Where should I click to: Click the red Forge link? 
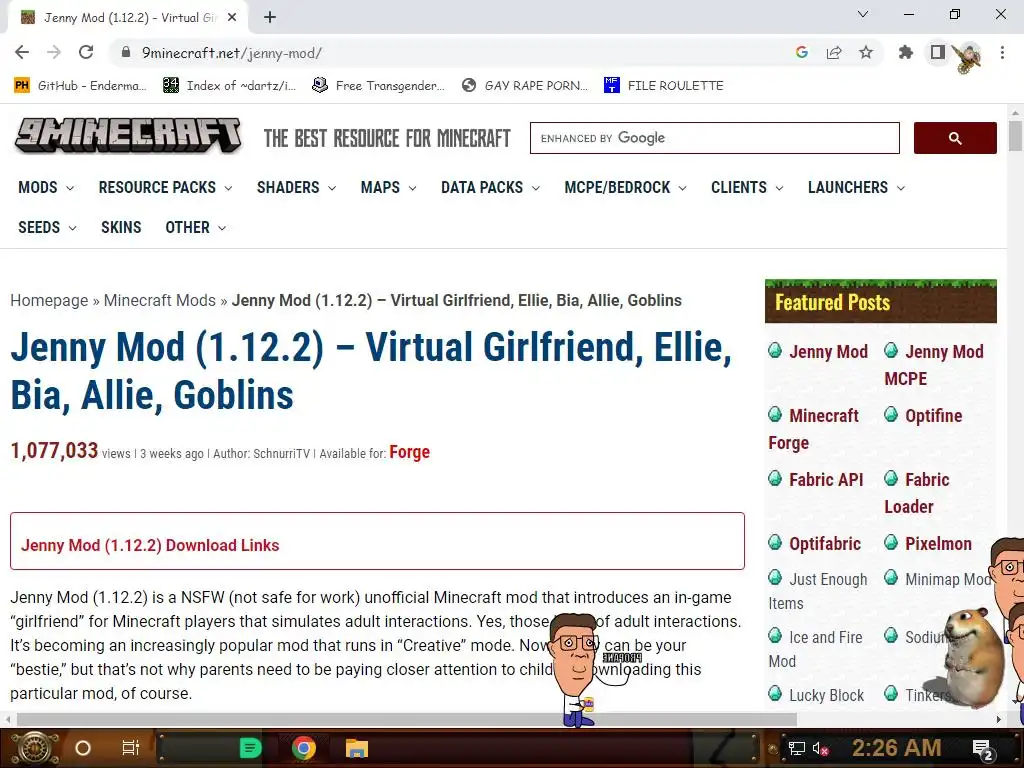[x=409, y=452]
